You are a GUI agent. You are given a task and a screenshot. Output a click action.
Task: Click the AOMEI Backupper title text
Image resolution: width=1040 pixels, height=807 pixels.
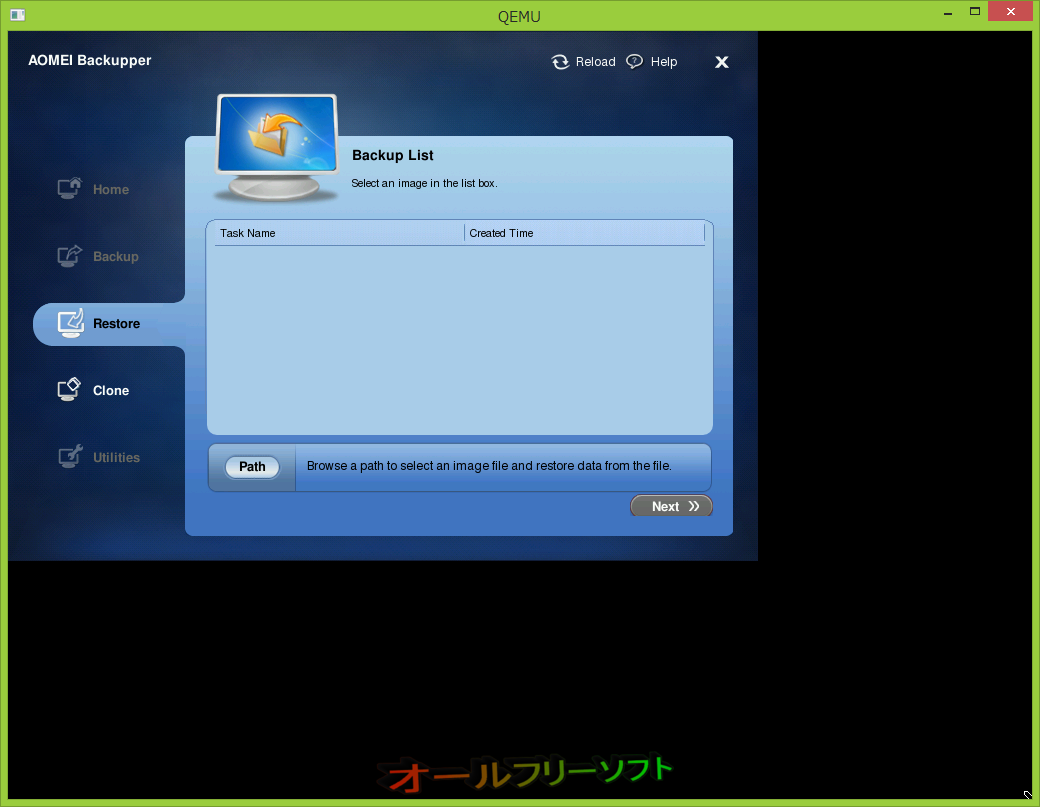point(90,60)
